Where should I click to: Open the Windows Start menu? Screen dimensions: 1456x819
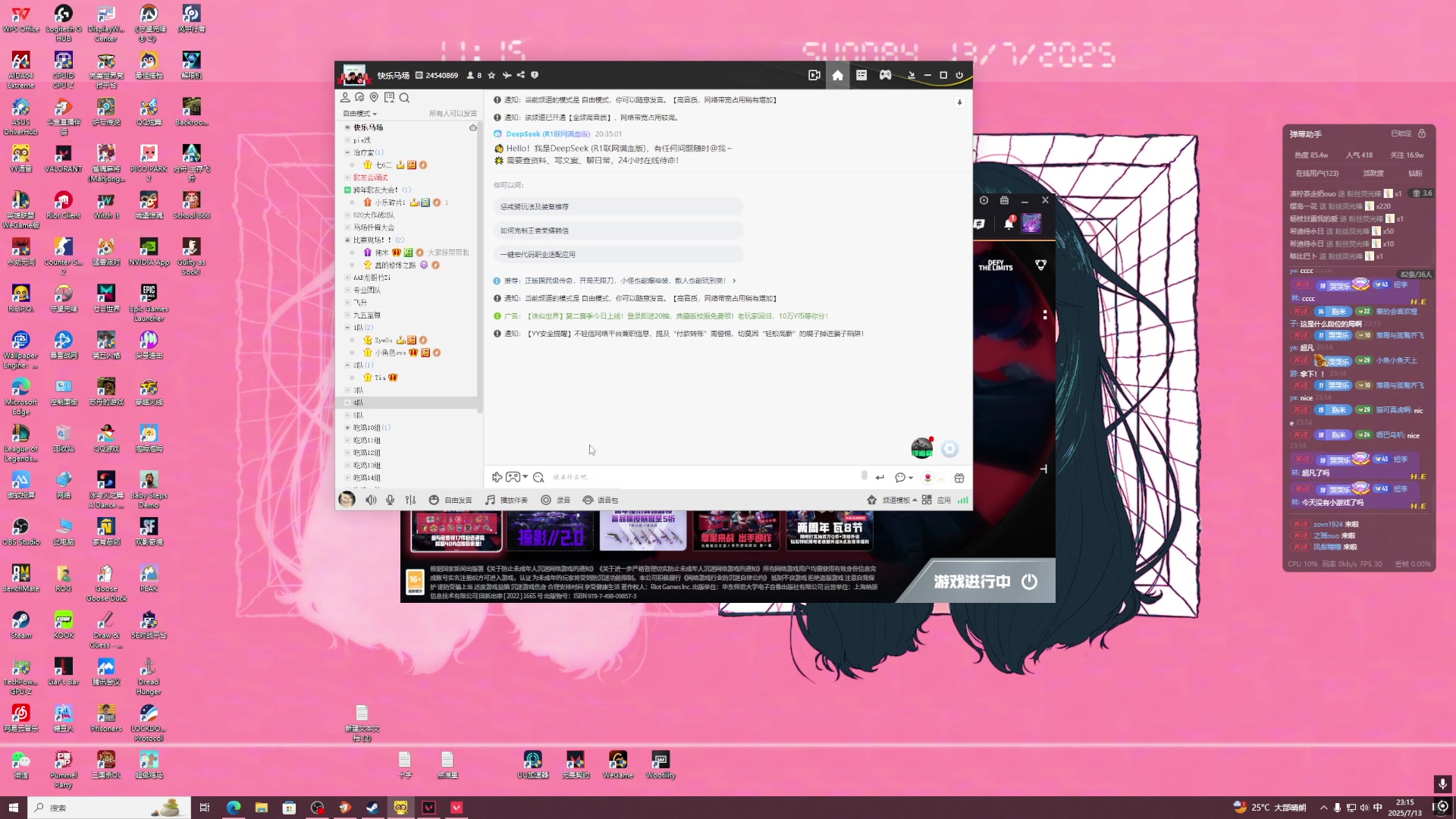(x=13, y=808)
